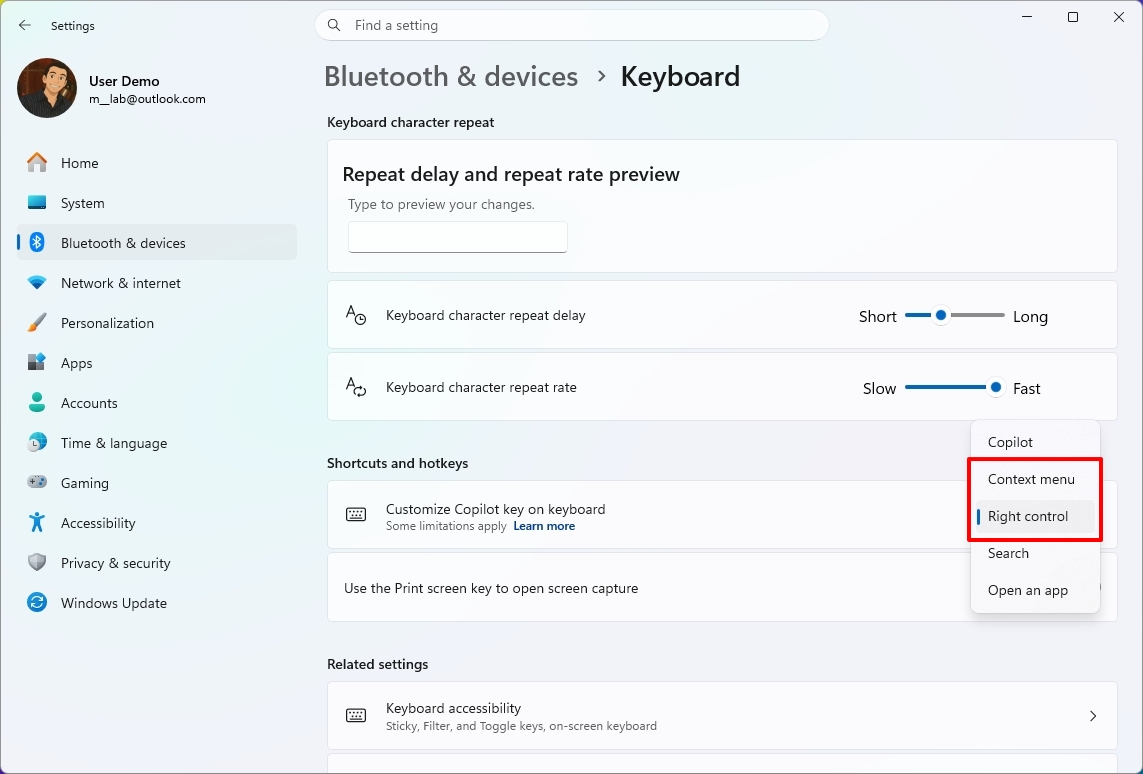Open Personalization settings

point(157,323)
